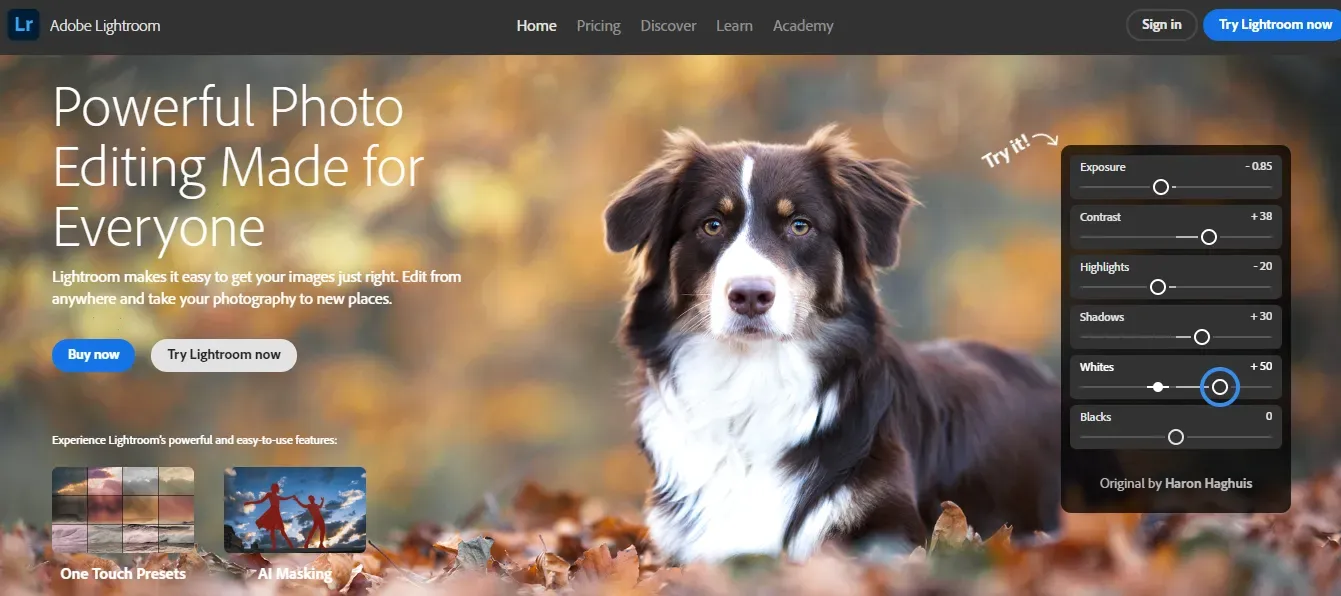Click the blue Try Lightroom now header button
Viewport: 1341px width, 596px height.
[x=1275, y=25]
